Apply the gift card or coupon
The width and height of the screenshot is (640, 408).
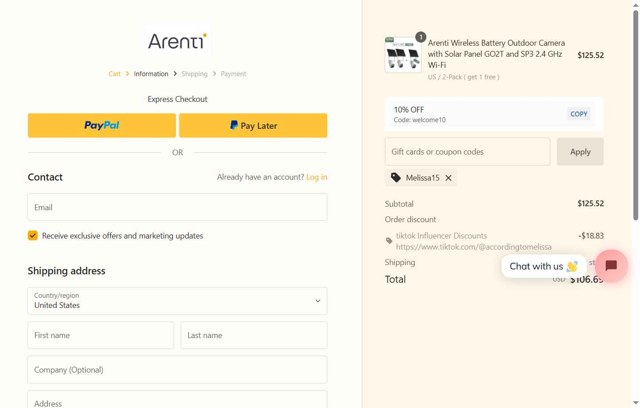coord(580,152)
